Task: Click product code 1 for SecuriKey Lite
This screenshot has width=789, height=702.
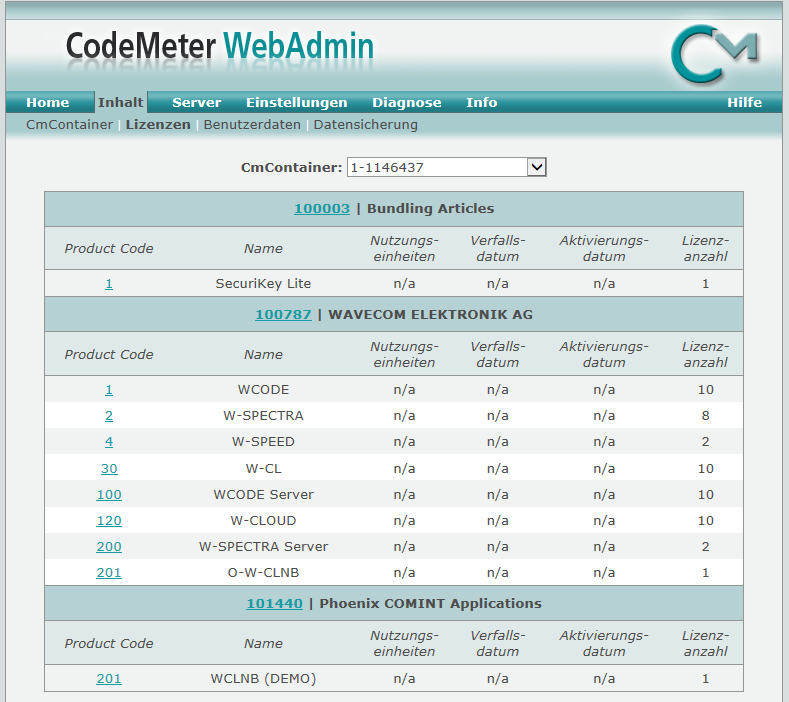Action: coord(109,284)
